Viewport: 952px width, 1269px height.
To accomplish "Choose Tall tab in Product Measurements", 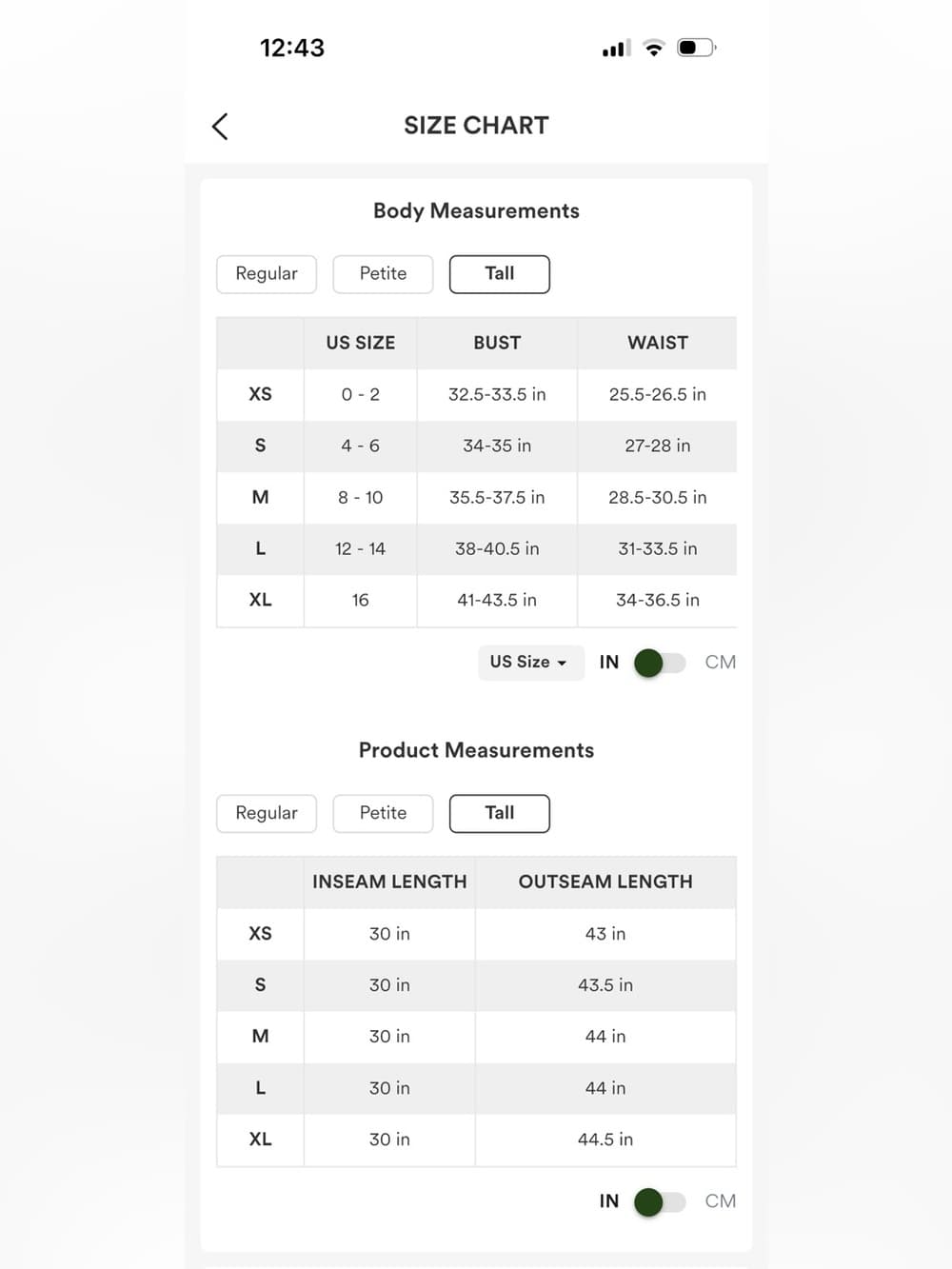I will click(500, 813).
